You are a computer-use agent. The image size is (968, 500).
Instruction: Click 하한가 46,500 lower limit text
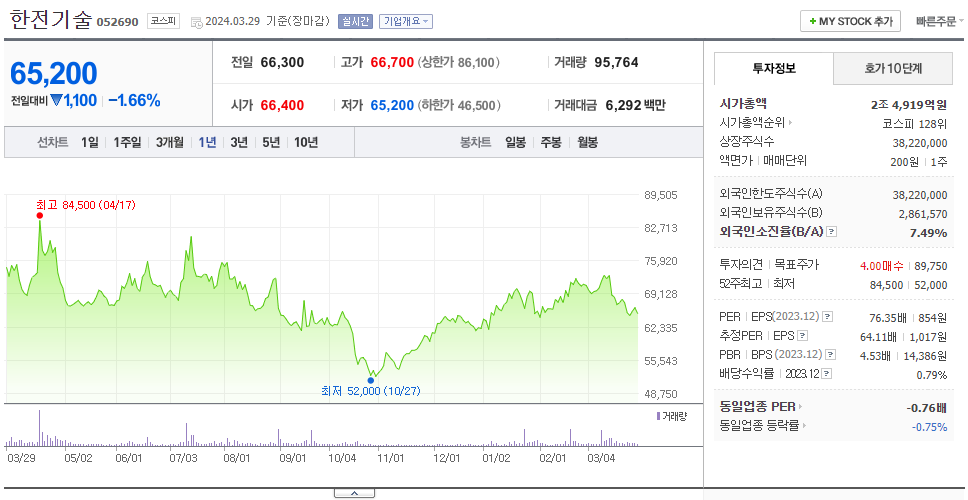click(459, 106)
